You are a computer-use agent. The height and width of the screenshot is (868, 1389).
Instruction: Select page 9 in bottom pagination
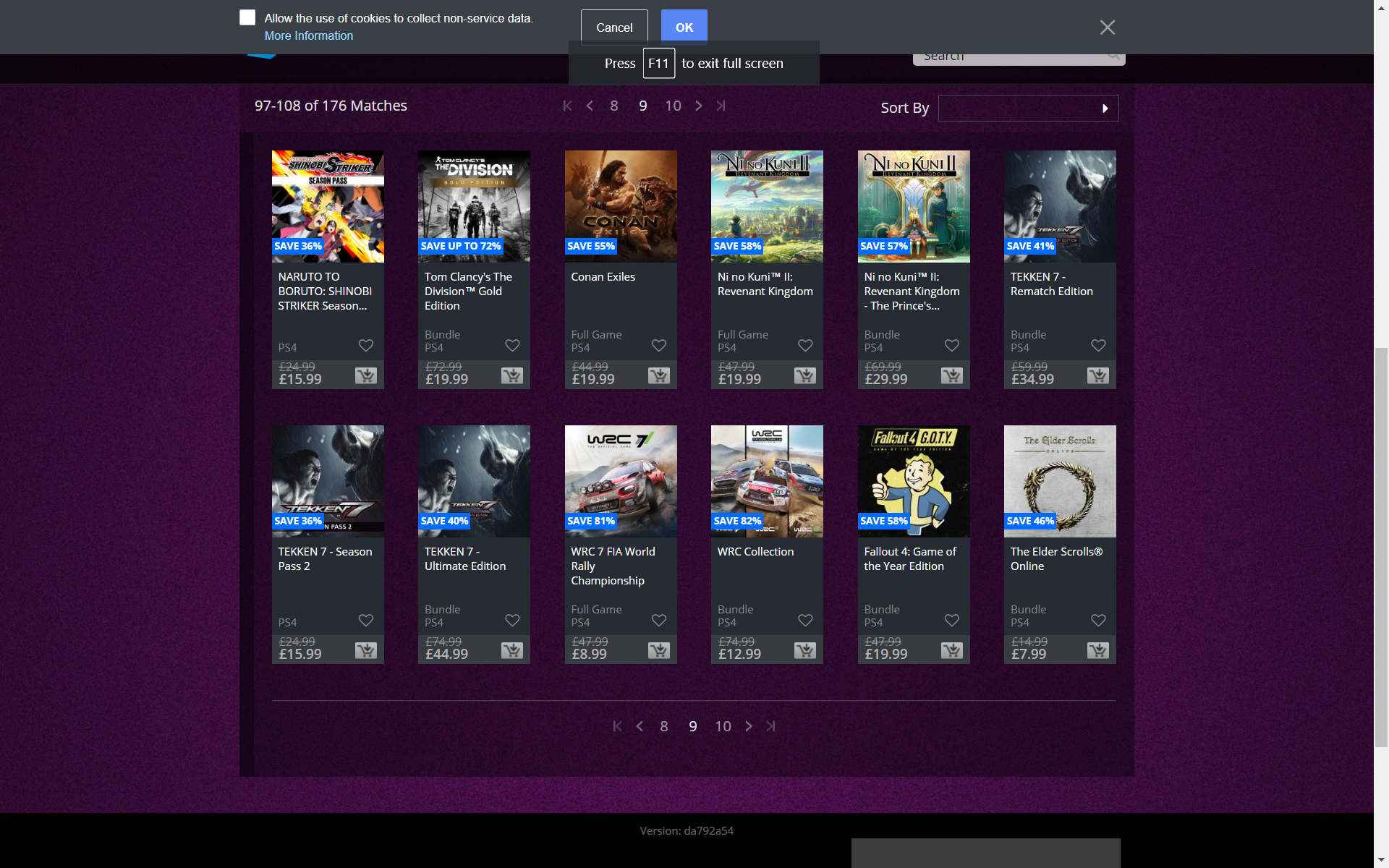[x=692, y=726]
